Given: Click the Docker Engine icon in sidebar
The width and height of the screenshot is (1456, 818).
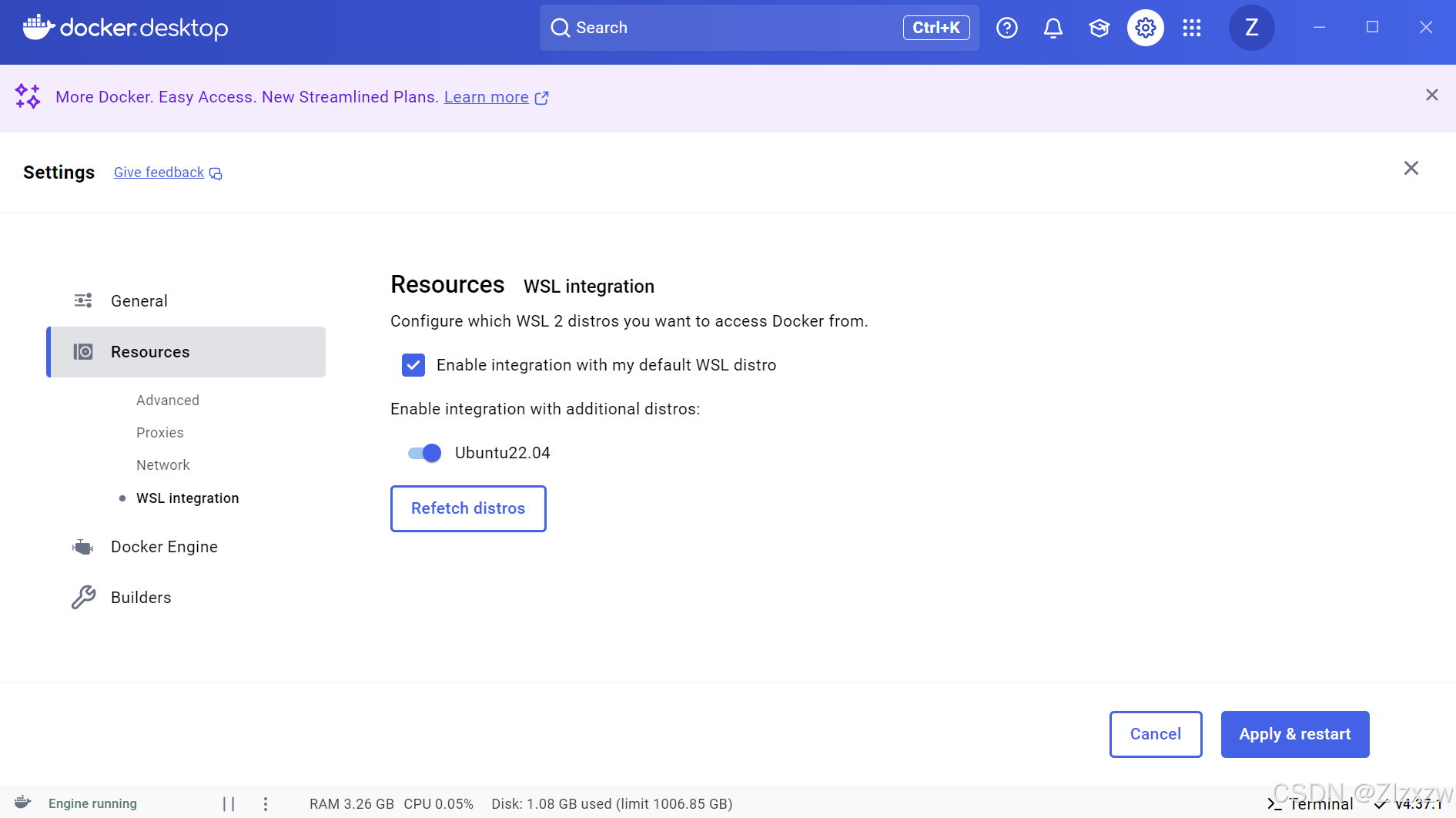Looking at the screenshot, I should [83, 547].
